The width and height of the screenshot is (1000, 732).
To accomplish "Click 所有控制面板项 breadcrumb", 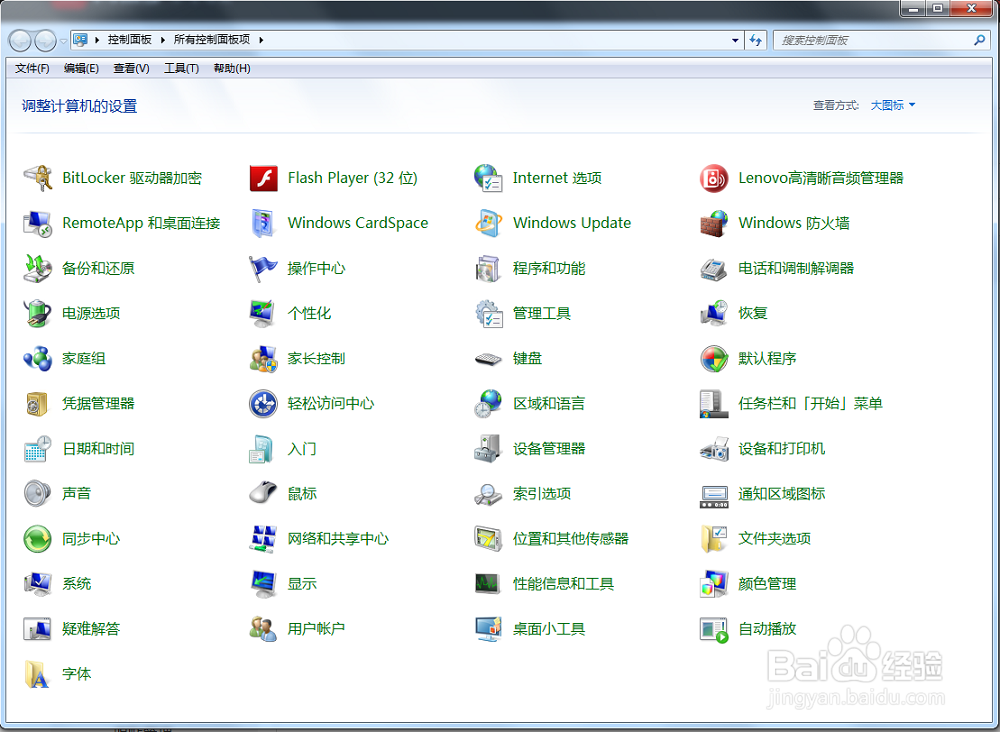I will [212, 40].
